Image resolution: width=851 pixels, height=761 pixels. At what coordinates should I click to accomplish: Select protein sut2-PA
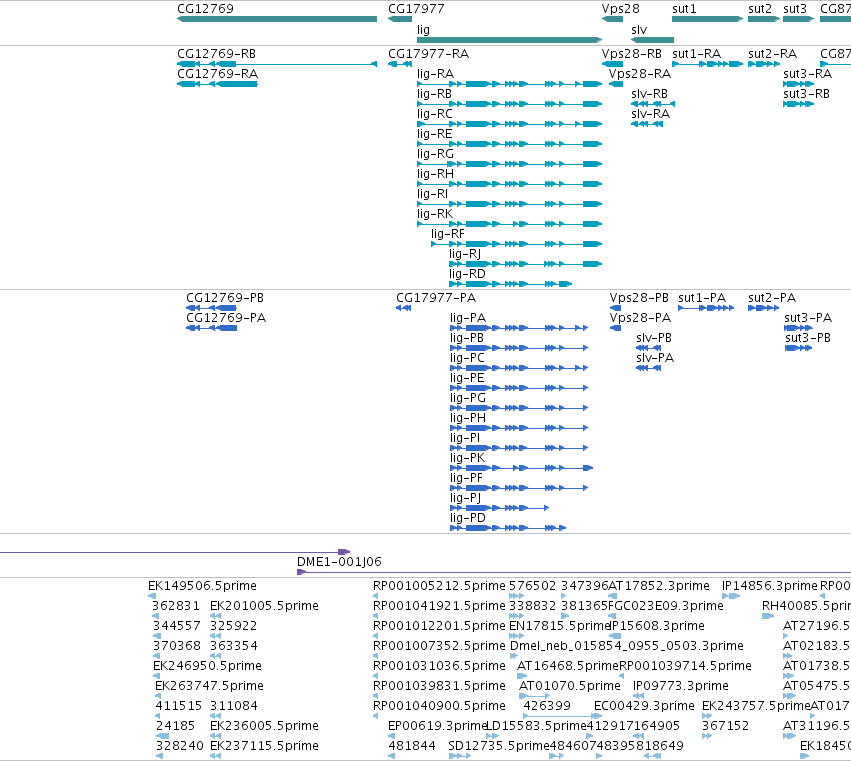click(x=764, y=308)
